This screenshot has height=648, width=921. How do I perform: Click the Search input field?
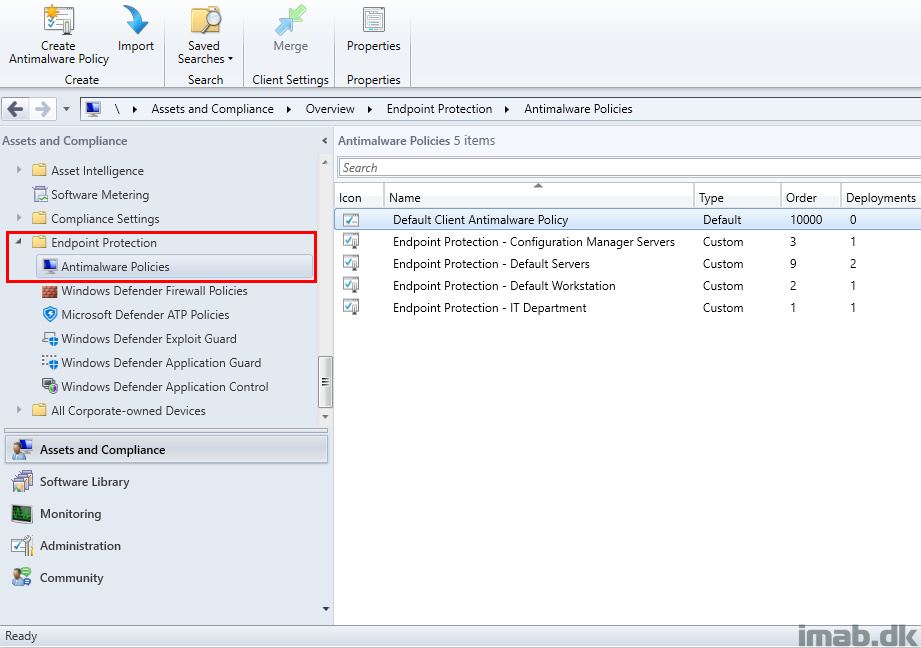(629, 167)
